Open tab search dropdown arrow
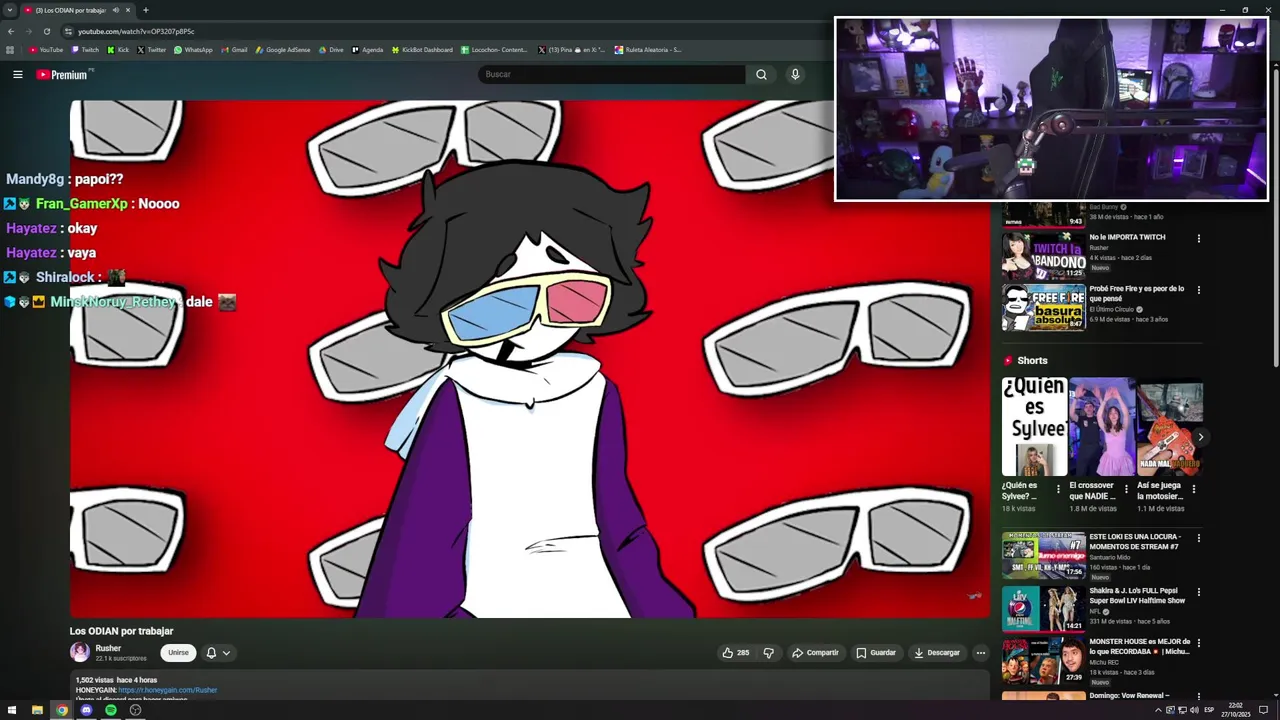 pyautogui.click(x=10, y=10)
